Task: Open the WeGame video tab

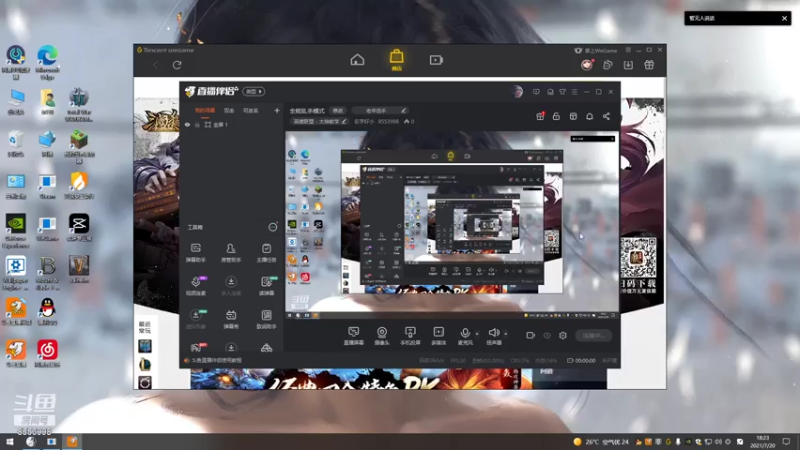Action: pyautogui.click(x=436, y=60)
